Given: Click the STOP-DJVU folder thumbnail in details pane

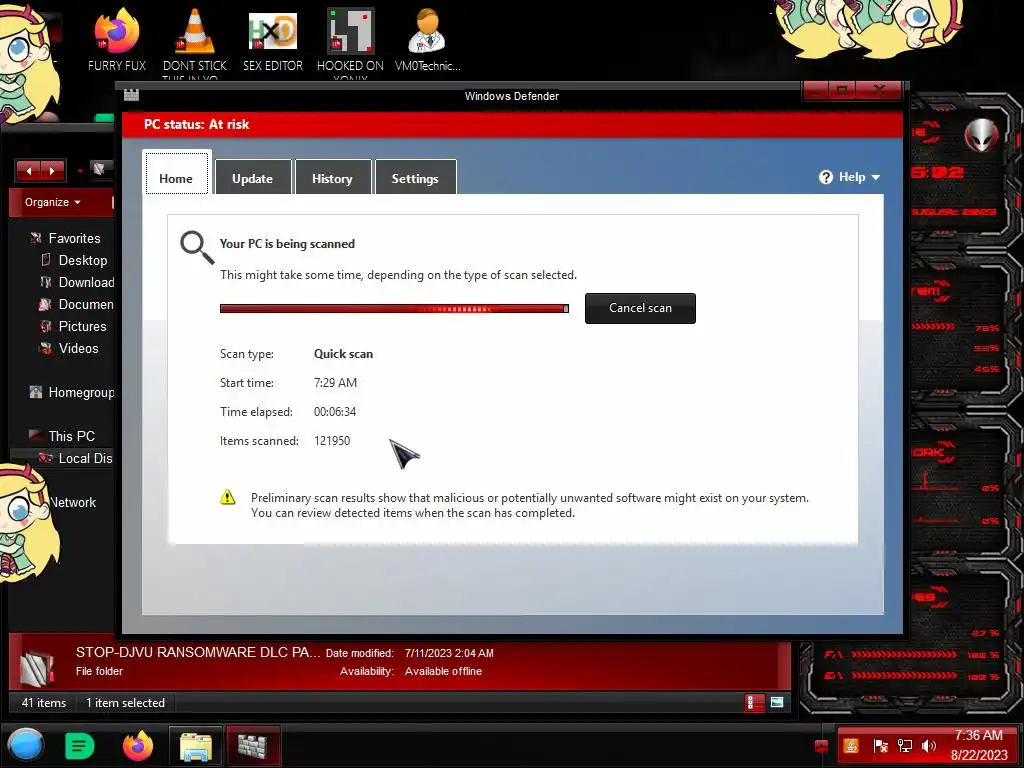Looking at the screenshot, I should point(37,667).
